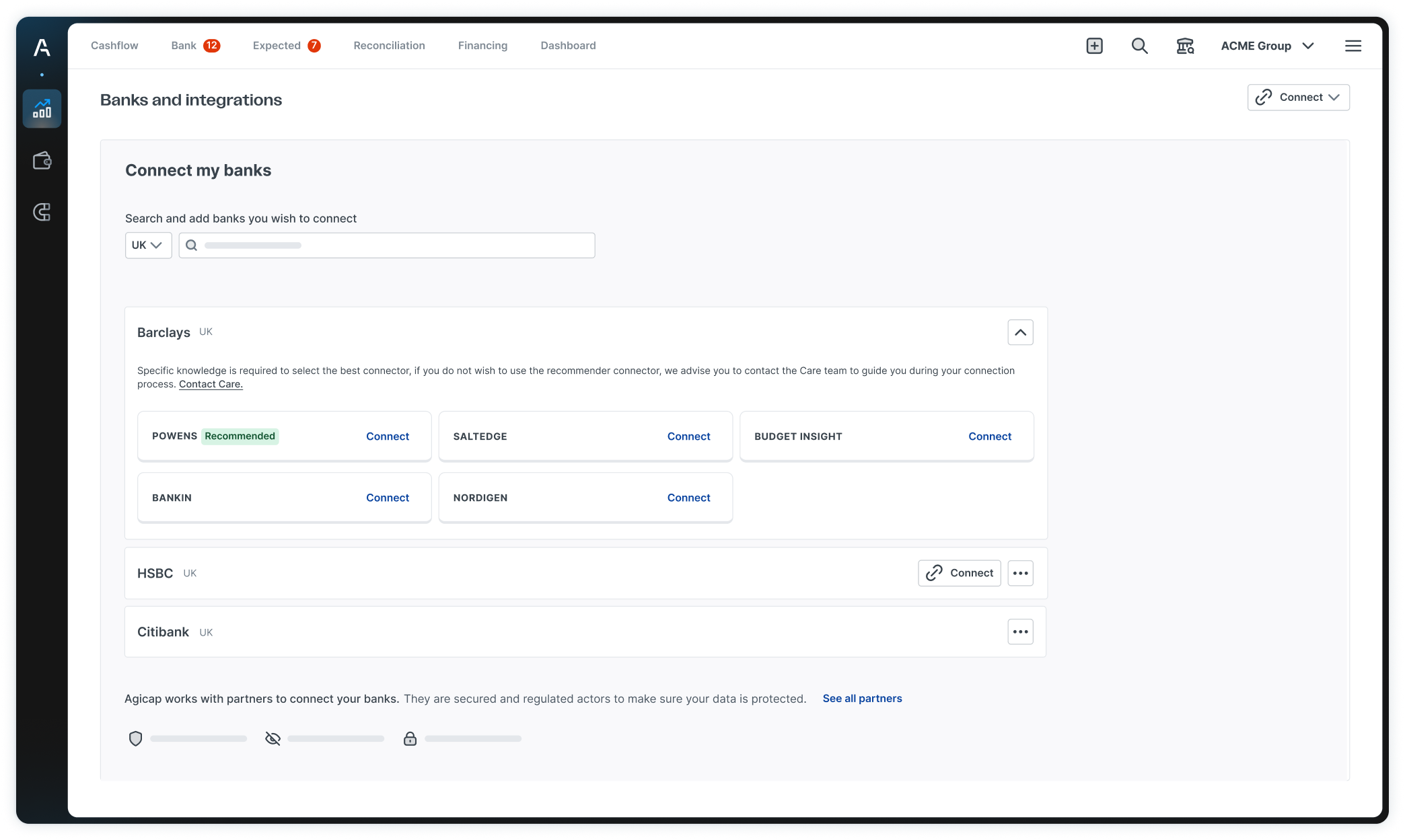Click the link icon inside HSBC Connect button

click(934, 573)
